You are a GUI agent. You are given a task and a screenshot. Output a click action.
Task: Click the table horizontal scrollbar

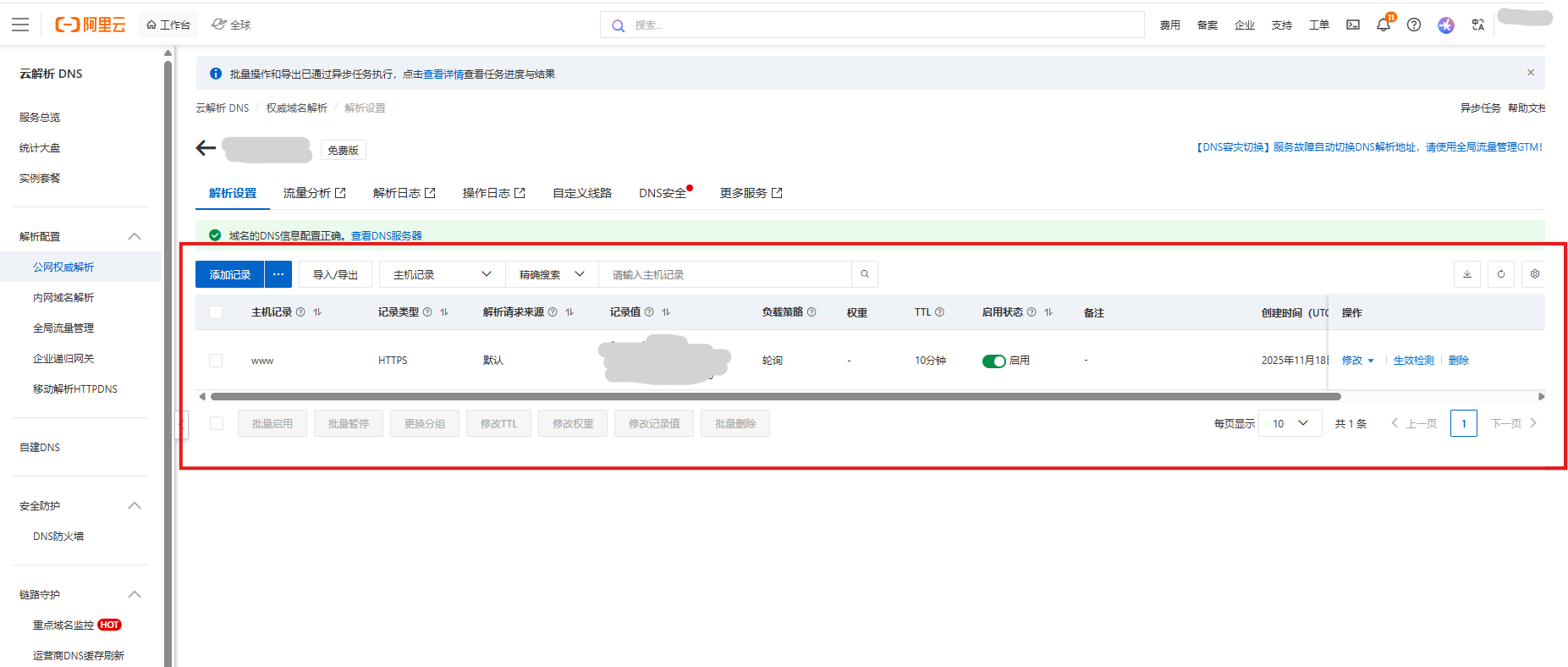pyautogui.click(x=775, y=396)
